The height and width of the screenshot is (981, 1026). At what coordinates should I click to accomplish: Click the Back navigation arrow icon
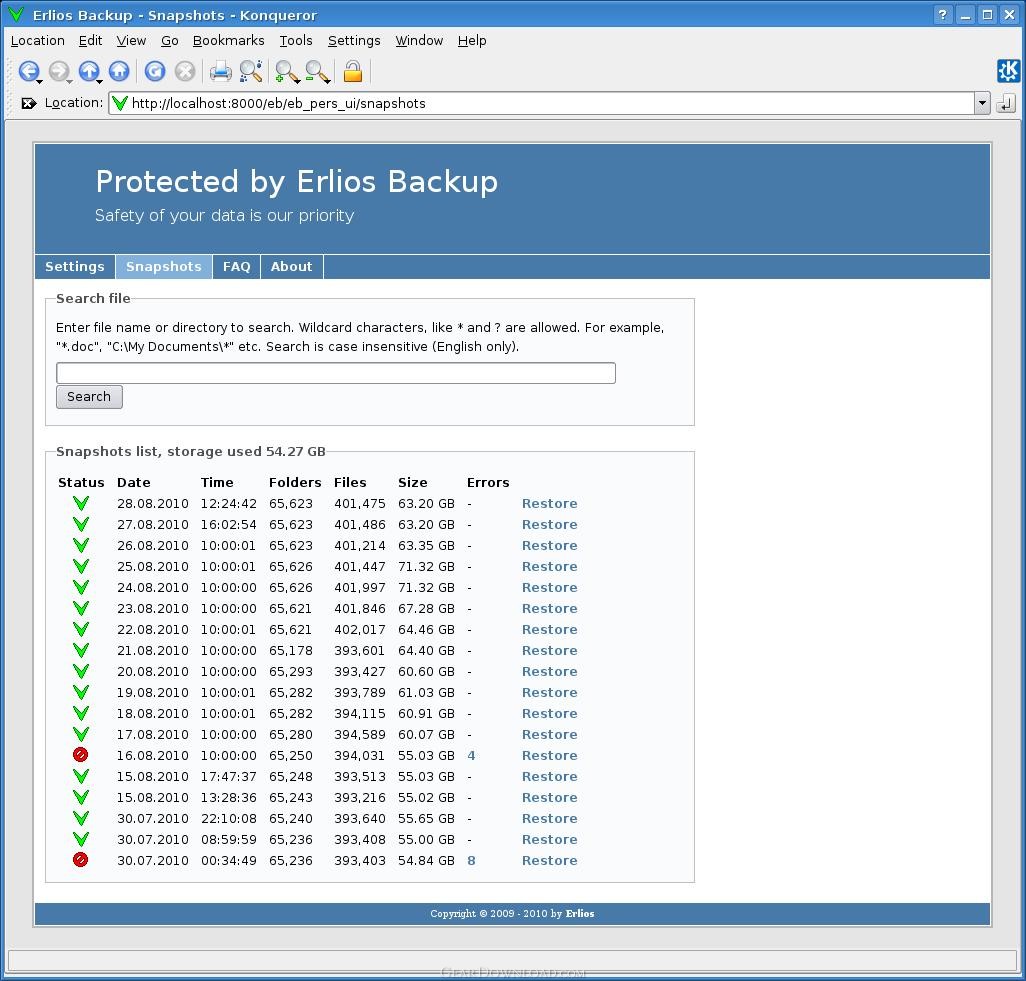[x=28, y=71]
